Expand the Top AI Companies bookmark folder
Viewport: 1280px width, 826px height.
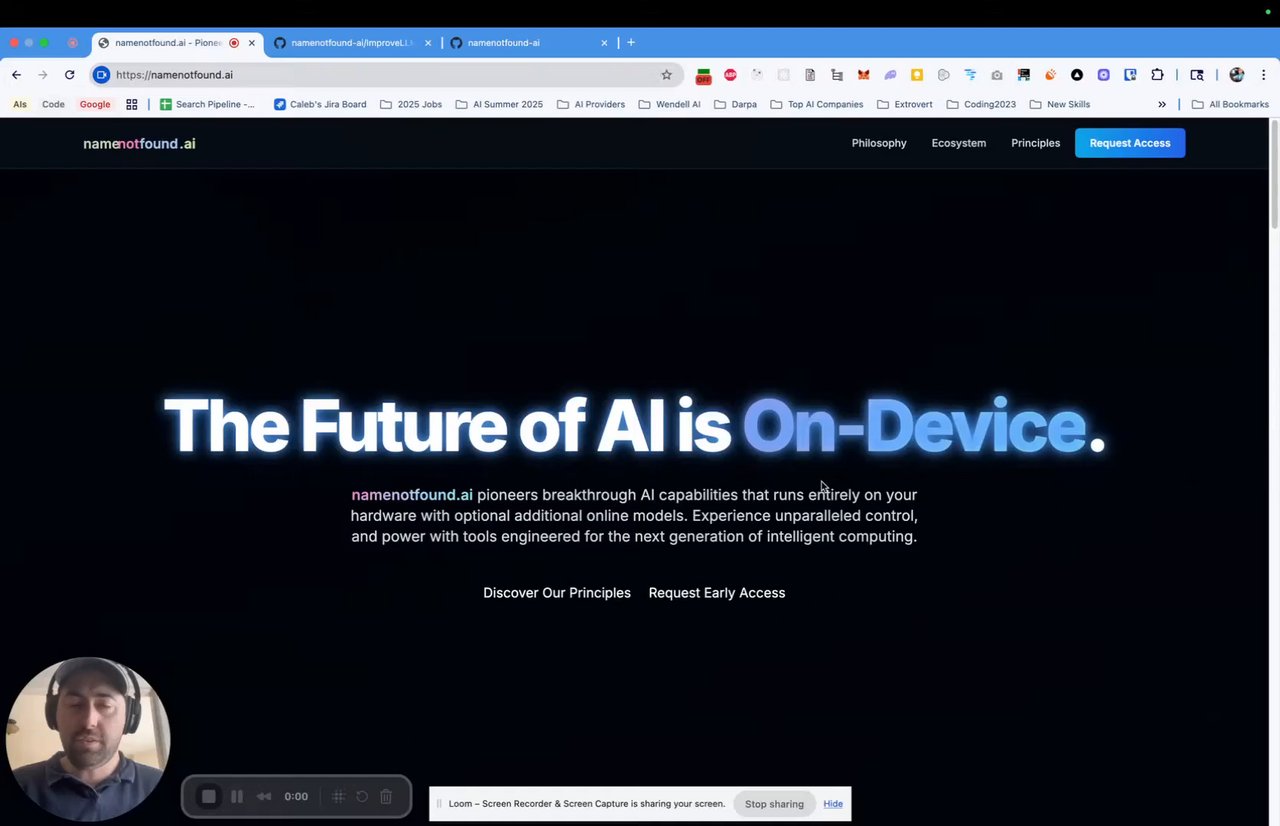(x=816, y=104)
